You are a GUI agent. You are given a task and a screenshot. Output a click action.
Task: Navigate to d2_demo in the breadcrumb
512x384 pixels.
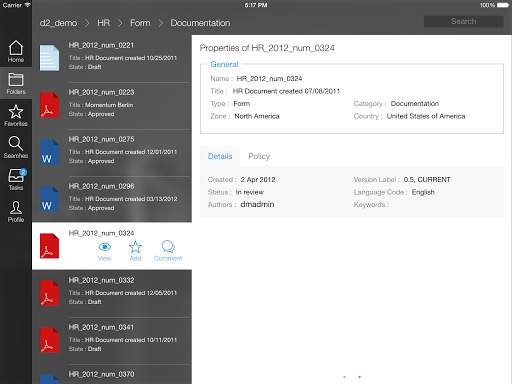[58, 23]
